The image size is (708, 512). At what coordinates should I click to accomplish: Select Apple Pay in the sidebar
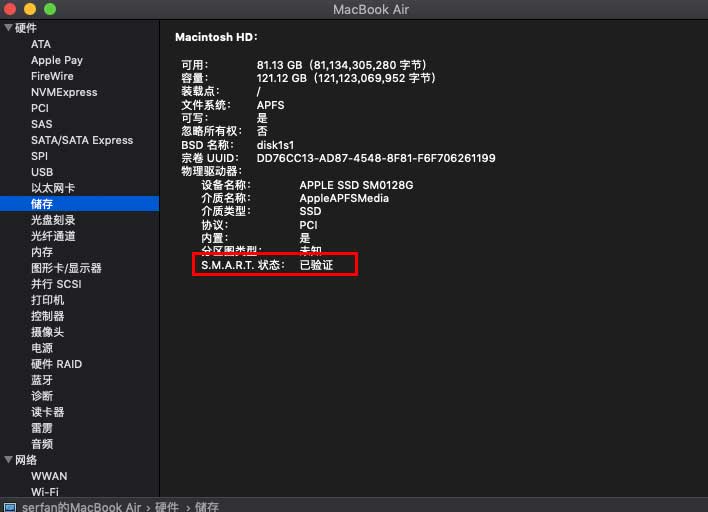coord(57,60)
